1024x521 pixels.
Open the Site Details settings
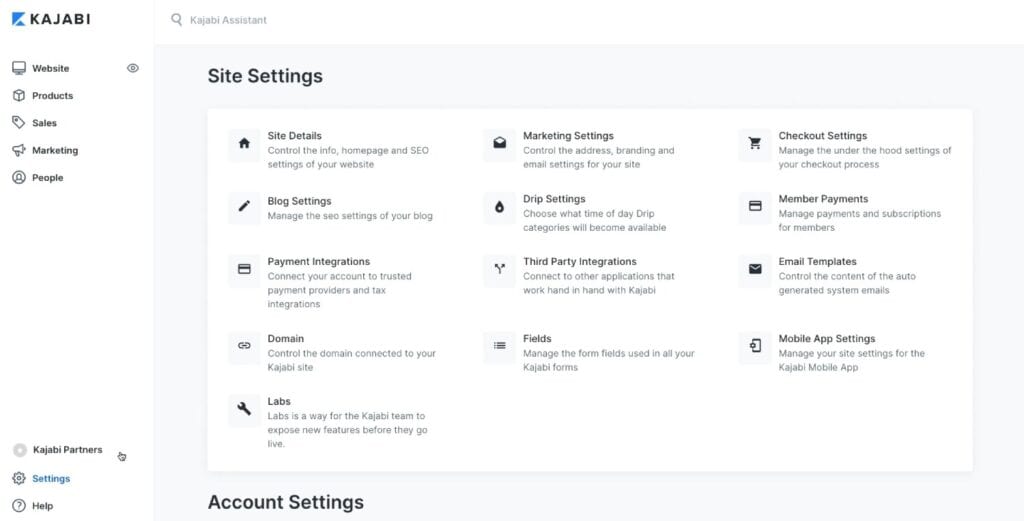tap(295, 136)
